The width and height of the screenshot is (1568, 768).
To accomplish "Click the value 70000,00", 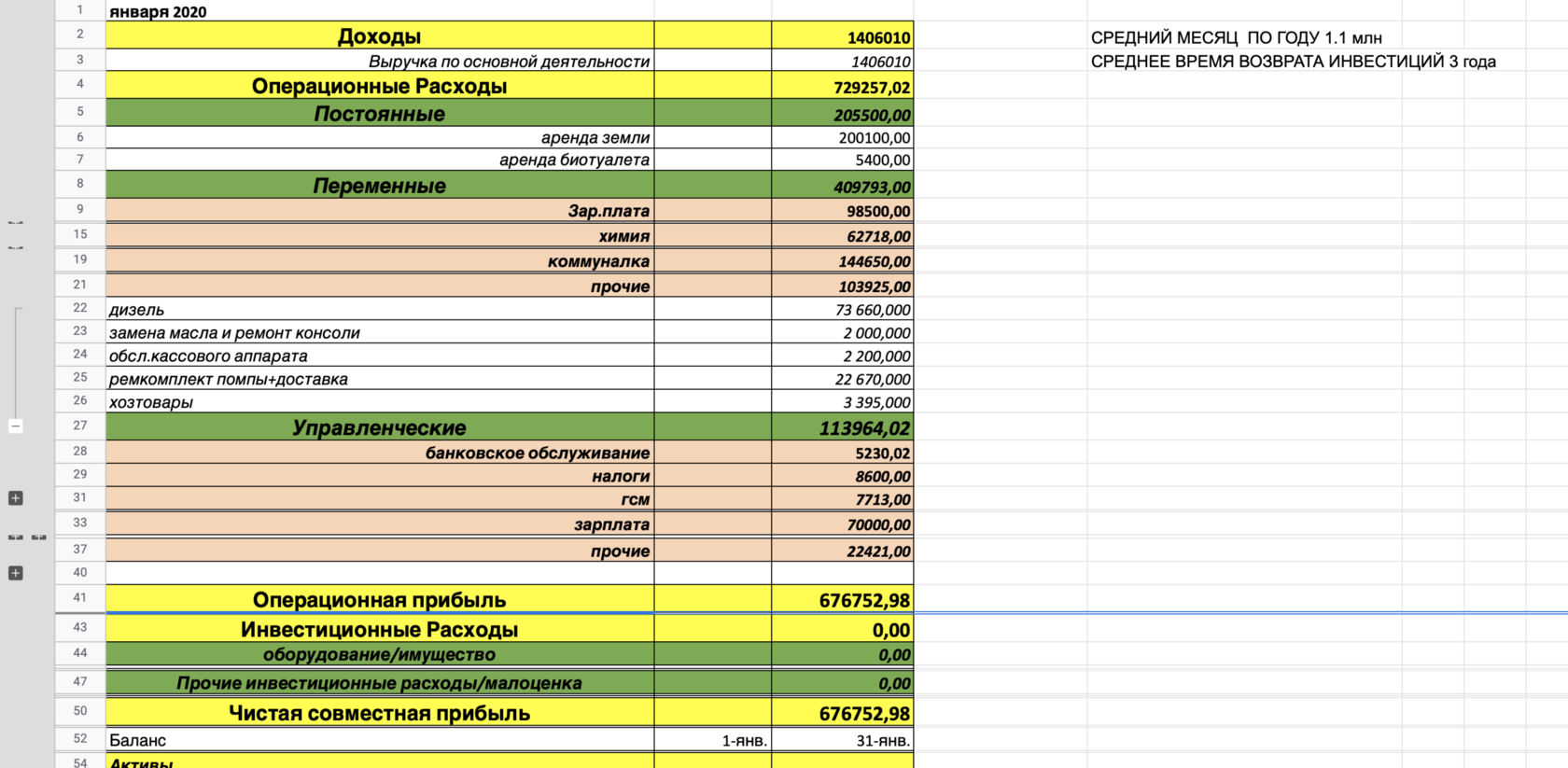I will (843, 524).
